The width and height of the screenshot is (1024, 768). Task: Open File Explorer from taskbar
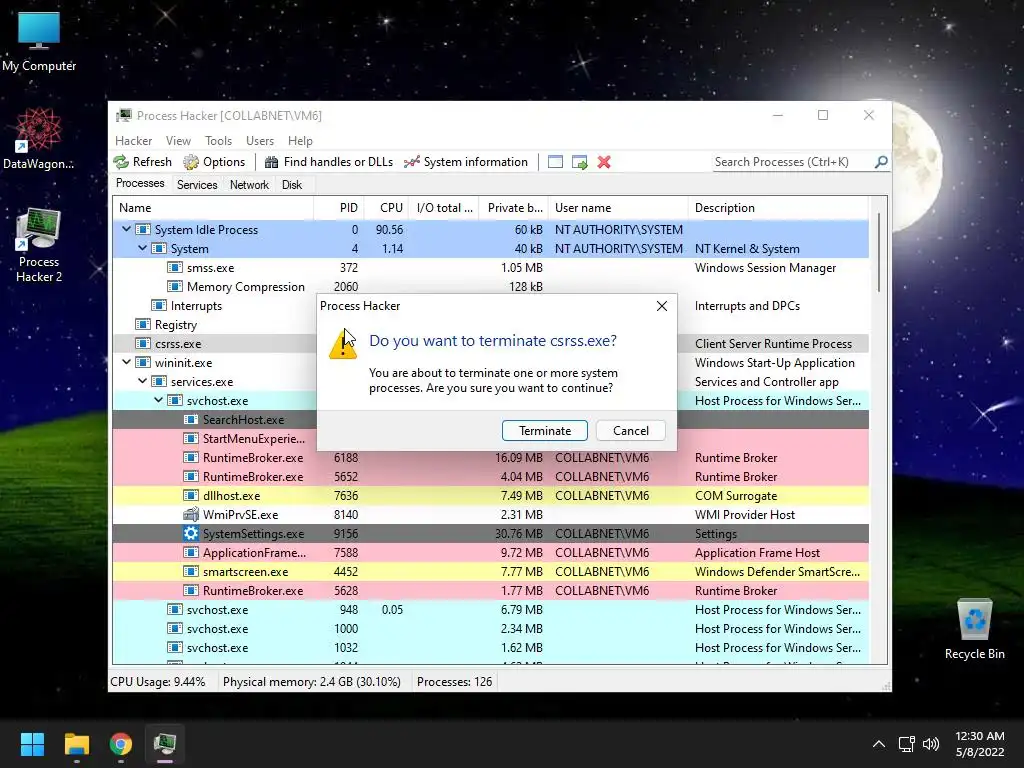tap(76, 744)
